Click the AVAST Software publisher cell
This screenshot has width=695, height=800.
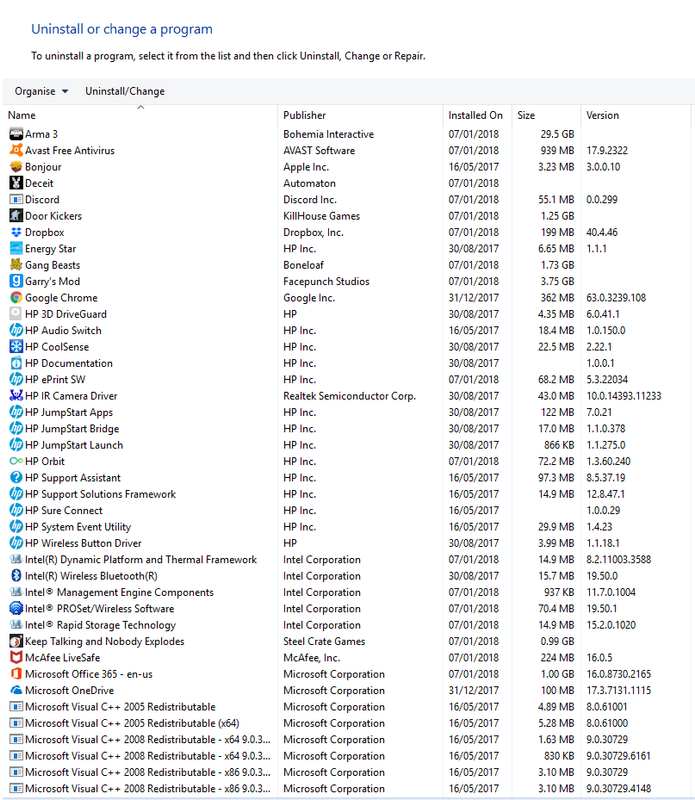(319, 151)
